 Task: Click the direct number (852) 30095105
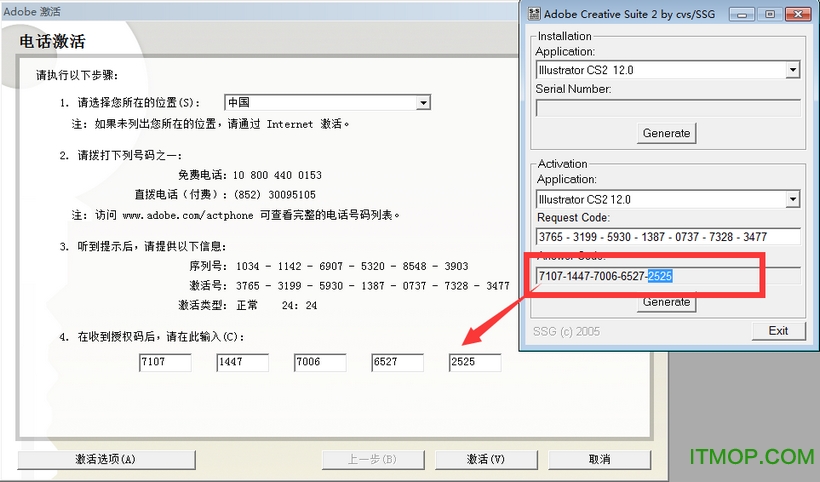[275, 195]
